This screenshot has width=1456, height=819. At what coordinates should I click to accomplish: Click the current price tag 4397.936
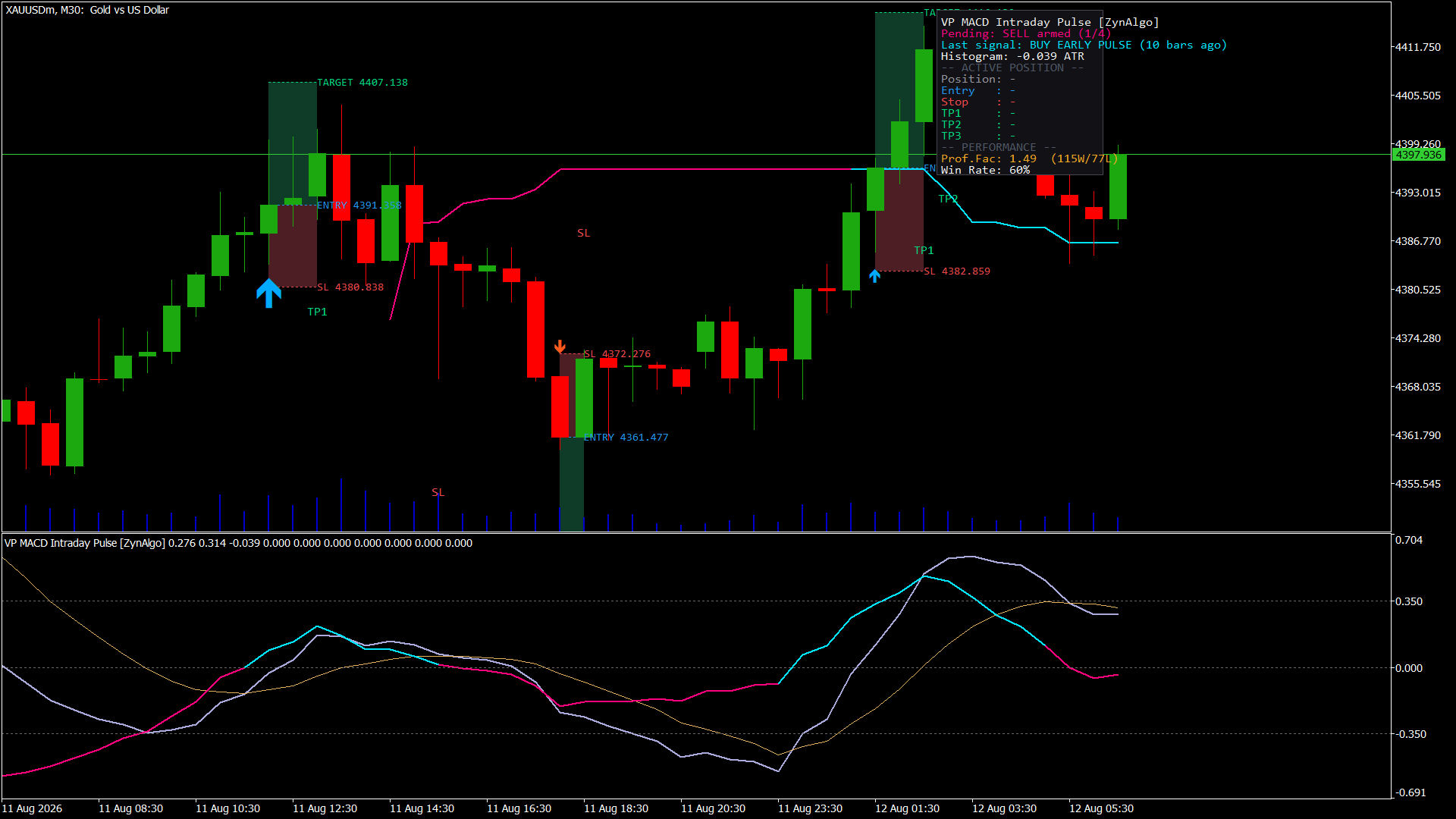click(1419, 155)
